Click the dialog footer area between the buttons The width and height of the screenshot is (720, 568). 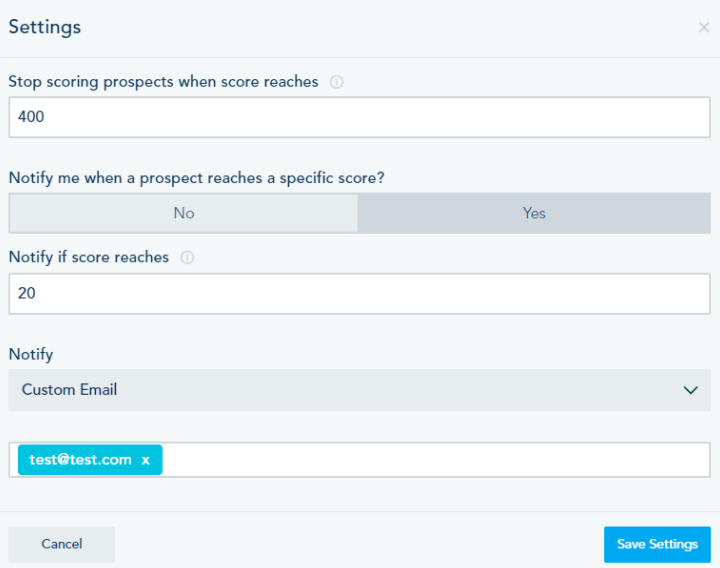coord(359,544)
